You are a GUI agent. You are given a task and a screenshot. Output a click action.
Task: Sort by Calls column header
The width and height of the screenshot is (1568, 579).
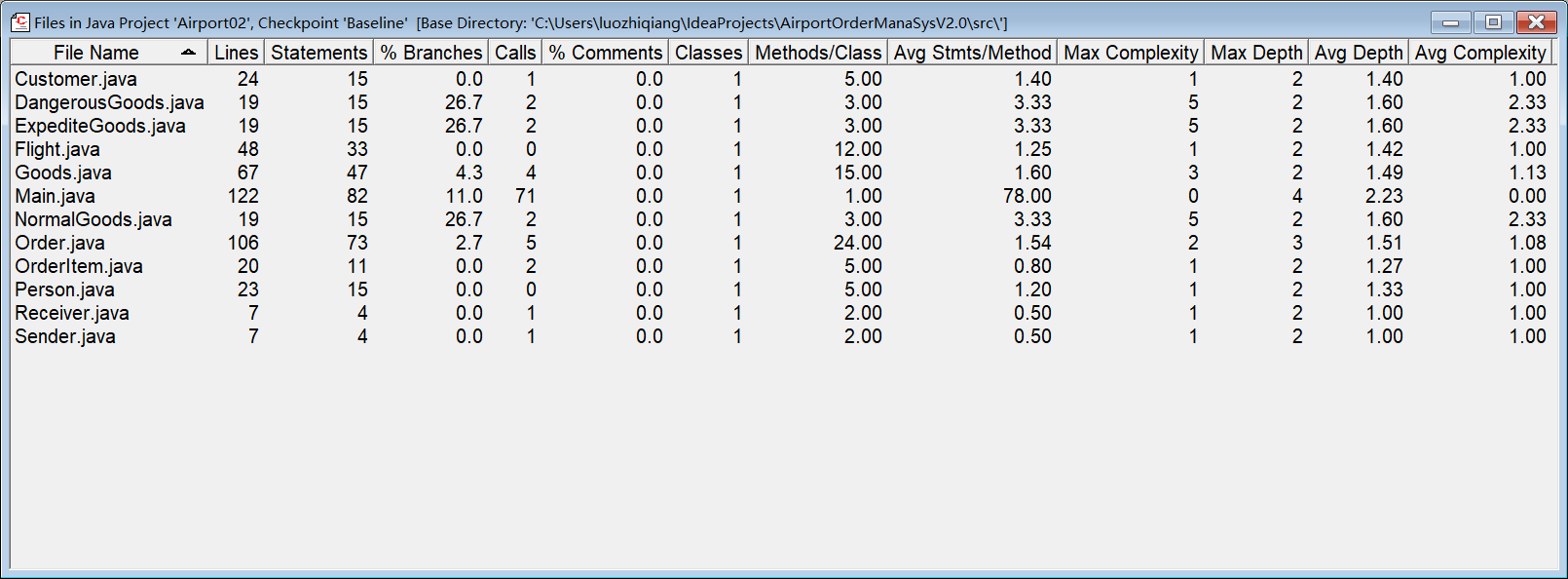514,53
